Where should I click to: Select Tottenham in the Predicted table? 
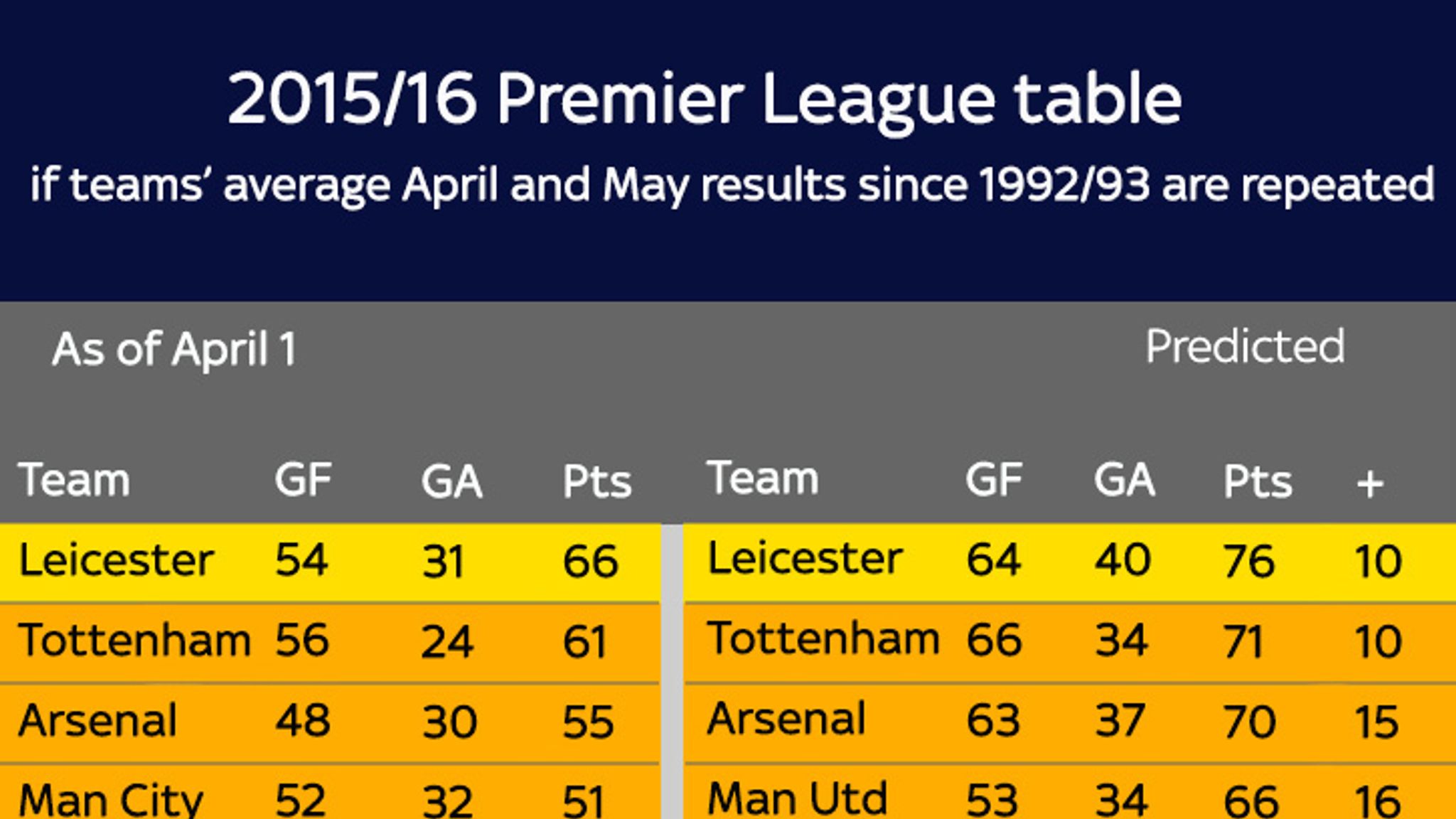(x=823, y=638)
